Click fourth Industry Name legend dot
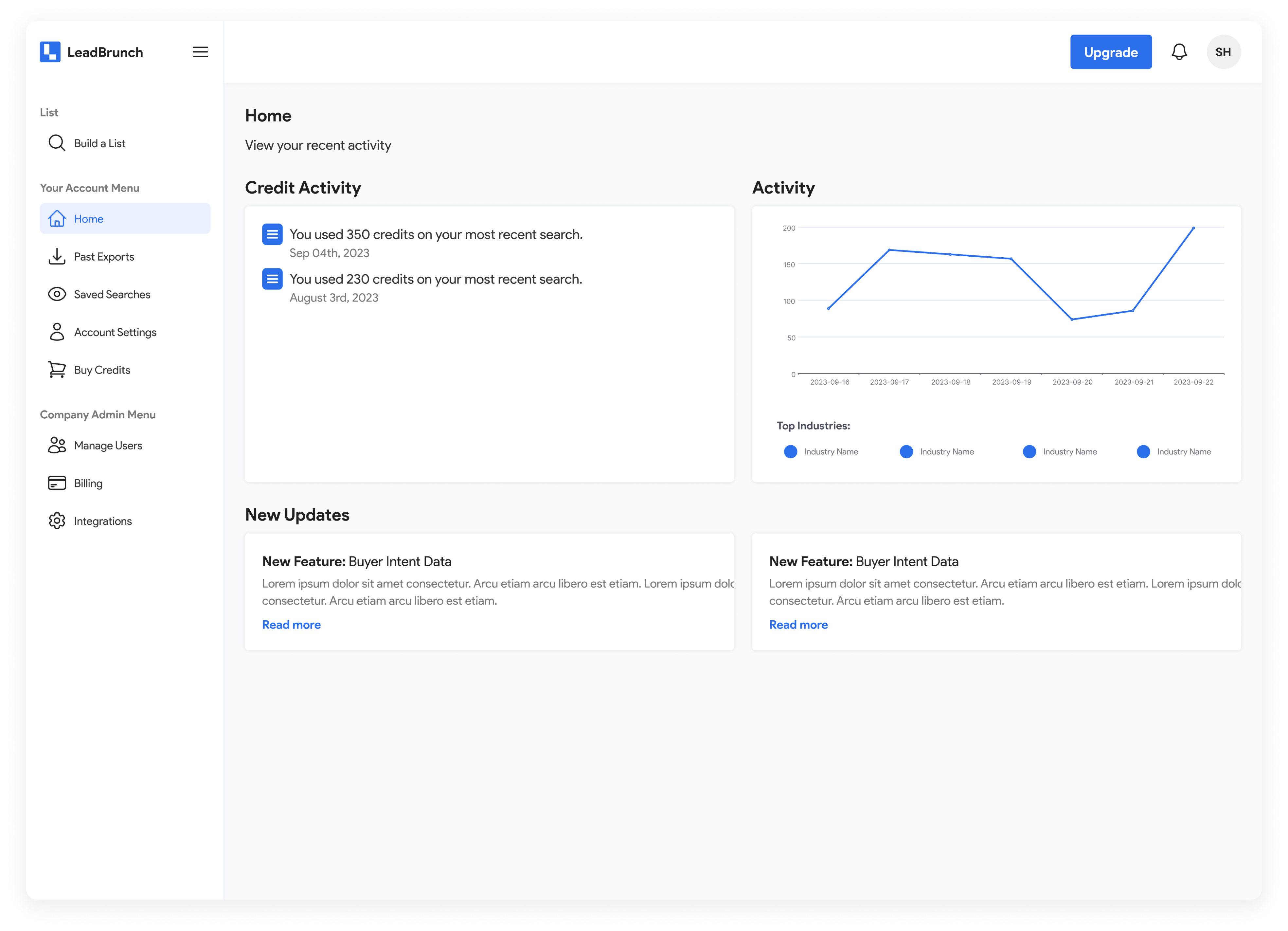This screenshot has height=931, width=1288. [x=1143, y=451]
